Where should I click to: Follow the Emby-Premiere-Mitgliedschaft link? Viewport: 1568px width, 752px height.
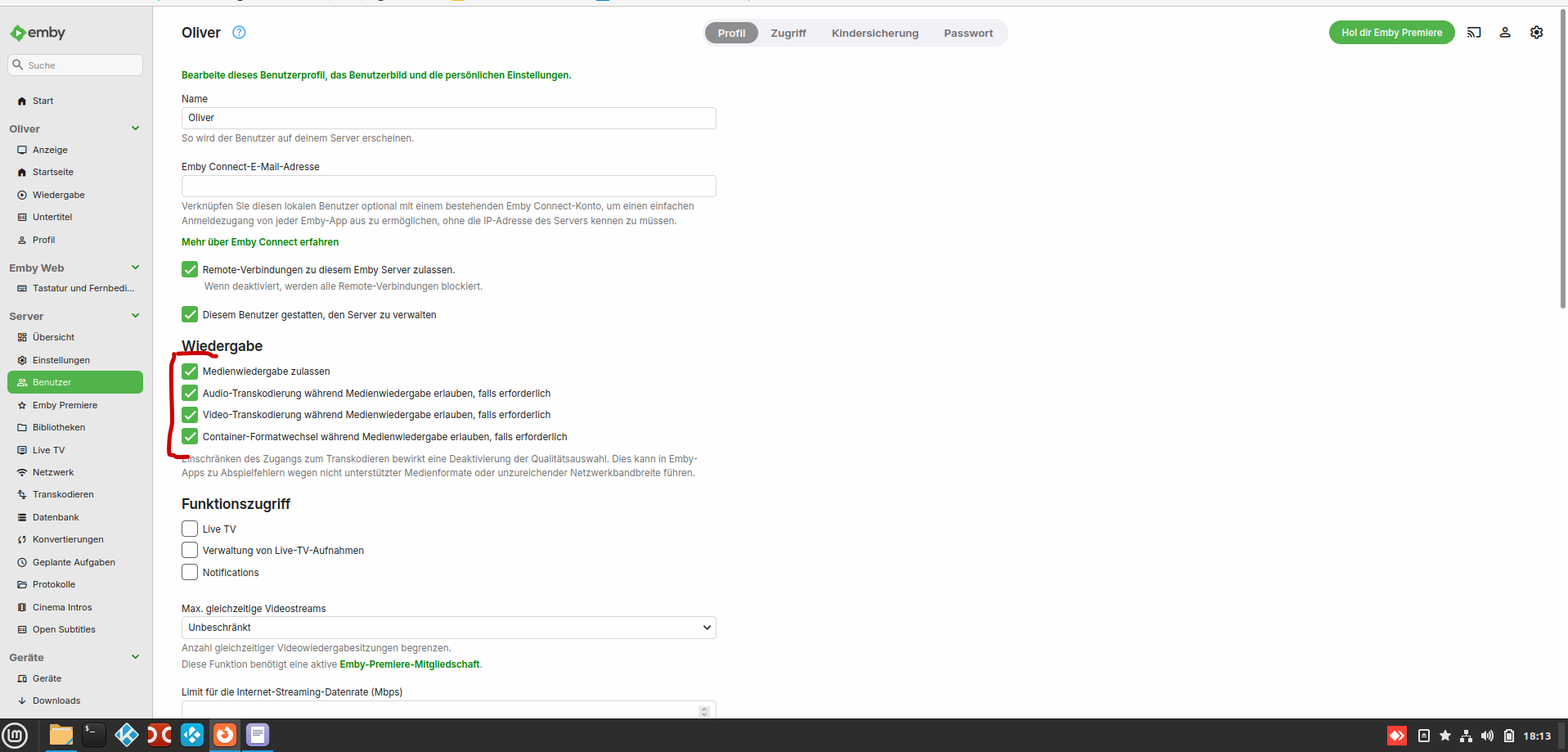[410, 664]
